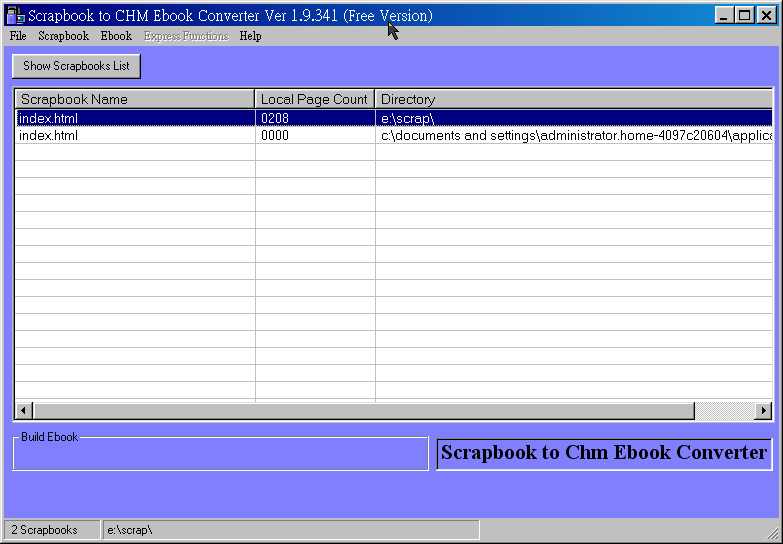
Task: Click the horizontal scrollbar track
Action: pyautogui.click(x=723, y=411)
